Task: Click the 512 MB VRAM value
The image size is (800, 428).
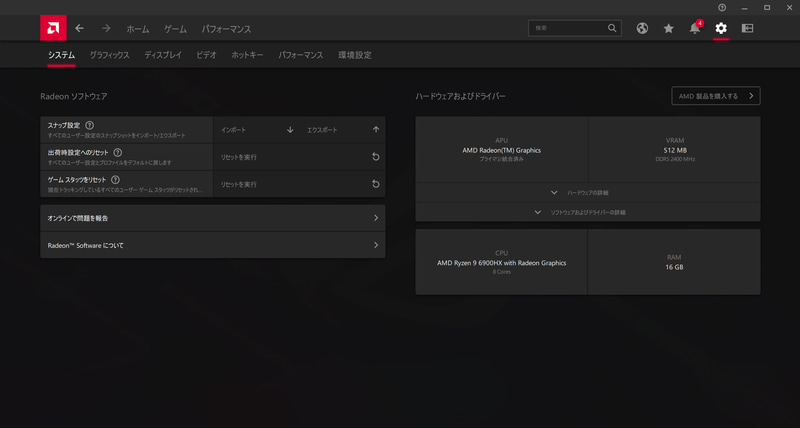Action: click(x=675, y=150)
